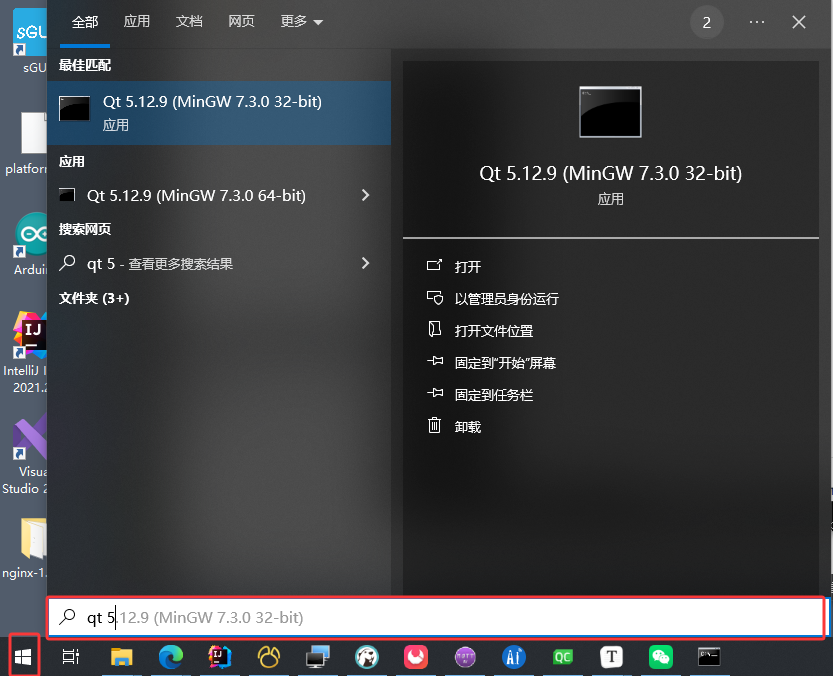Click 打开 to launch Qt
This screenshot has height=676, width=833.
pos(468,266)
